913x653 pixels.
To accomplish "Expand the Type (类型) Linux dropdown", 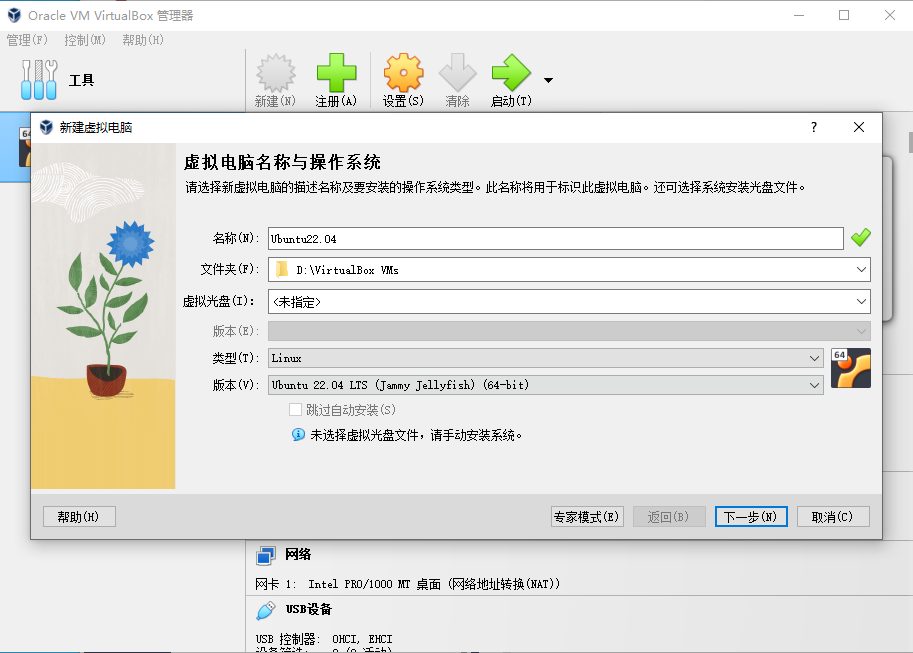I will click(815, 358).
